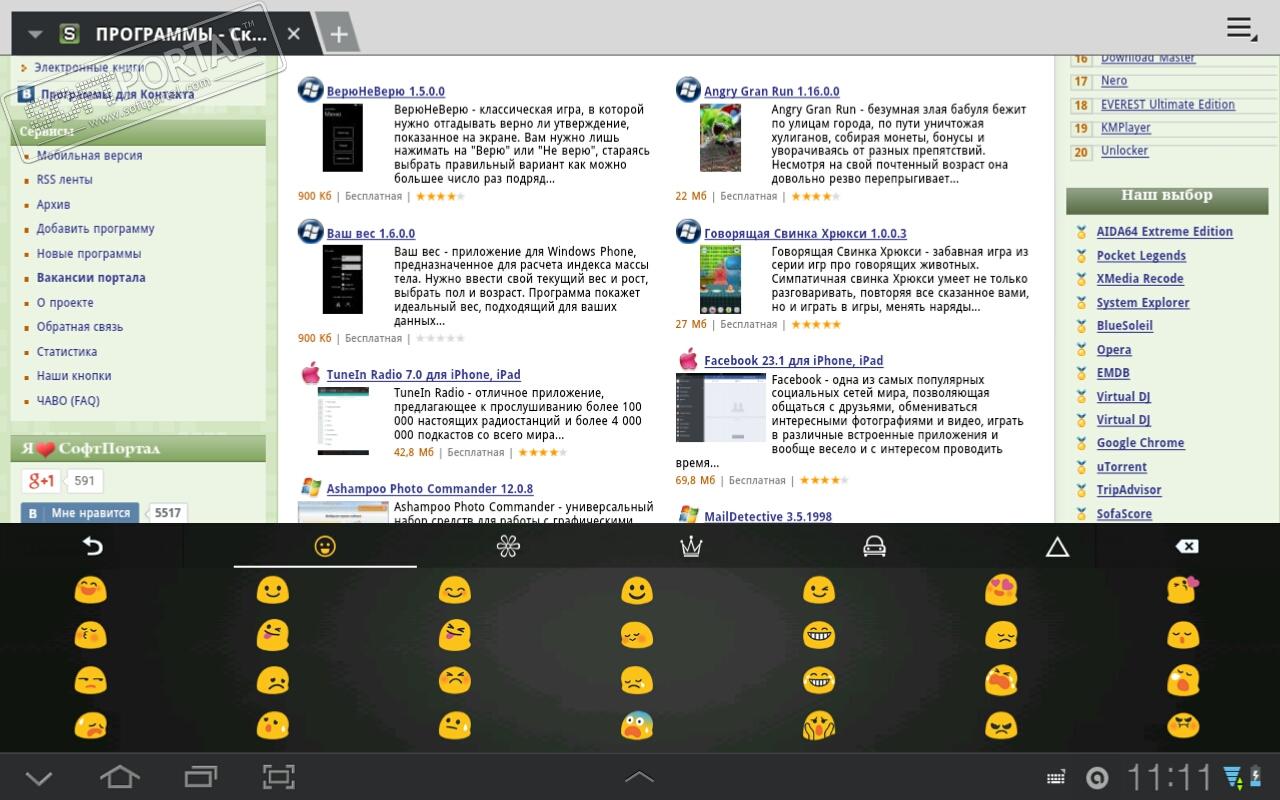The width and height of the screenshot is (1280, 800).
Task: Tap the Android home button
Action: [119, 776]
